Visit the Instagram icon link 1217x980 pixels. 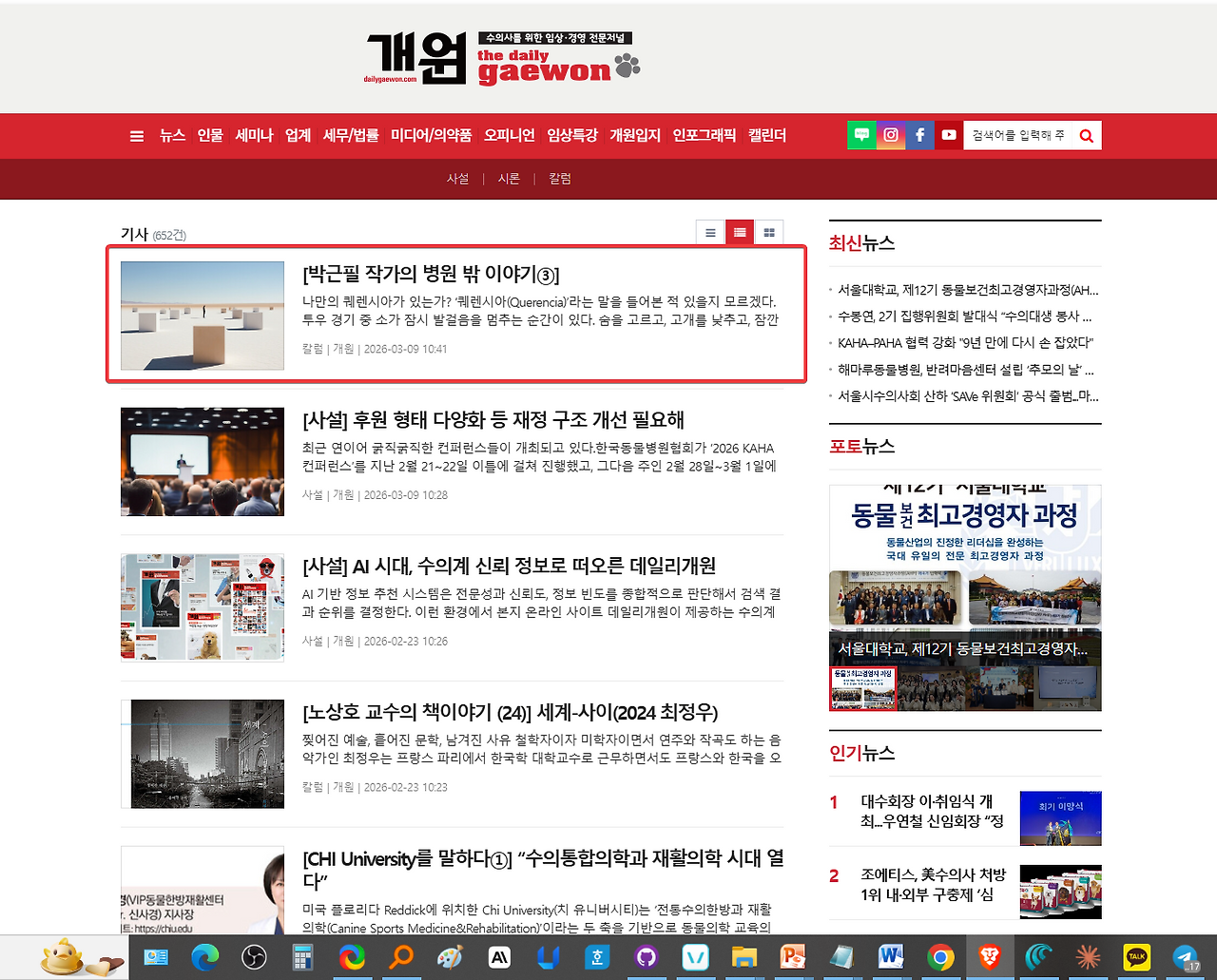[x=891, y=135]
